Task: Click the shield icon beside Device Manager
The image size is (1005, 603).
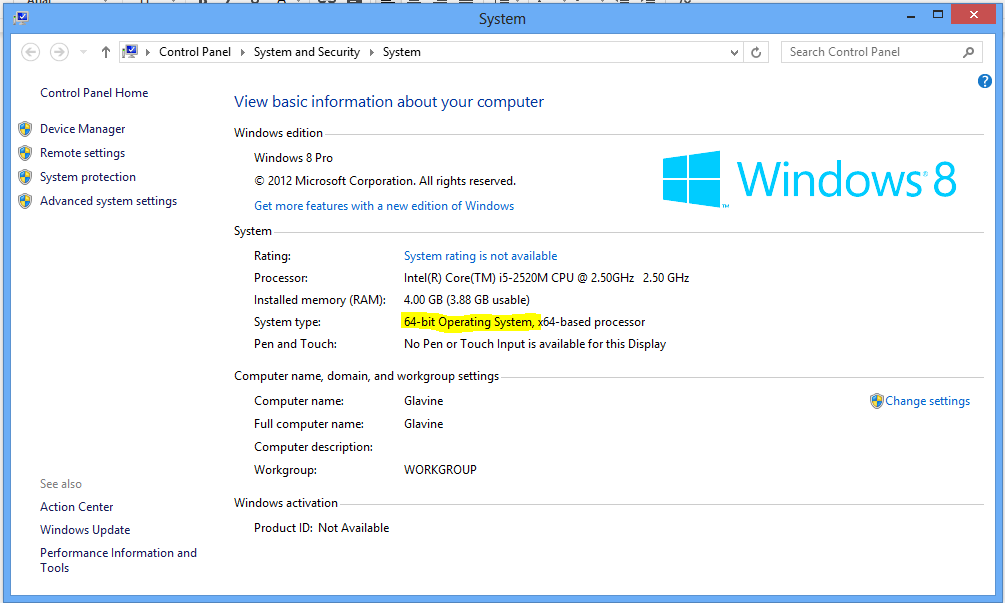Action: tap(25, 129)
